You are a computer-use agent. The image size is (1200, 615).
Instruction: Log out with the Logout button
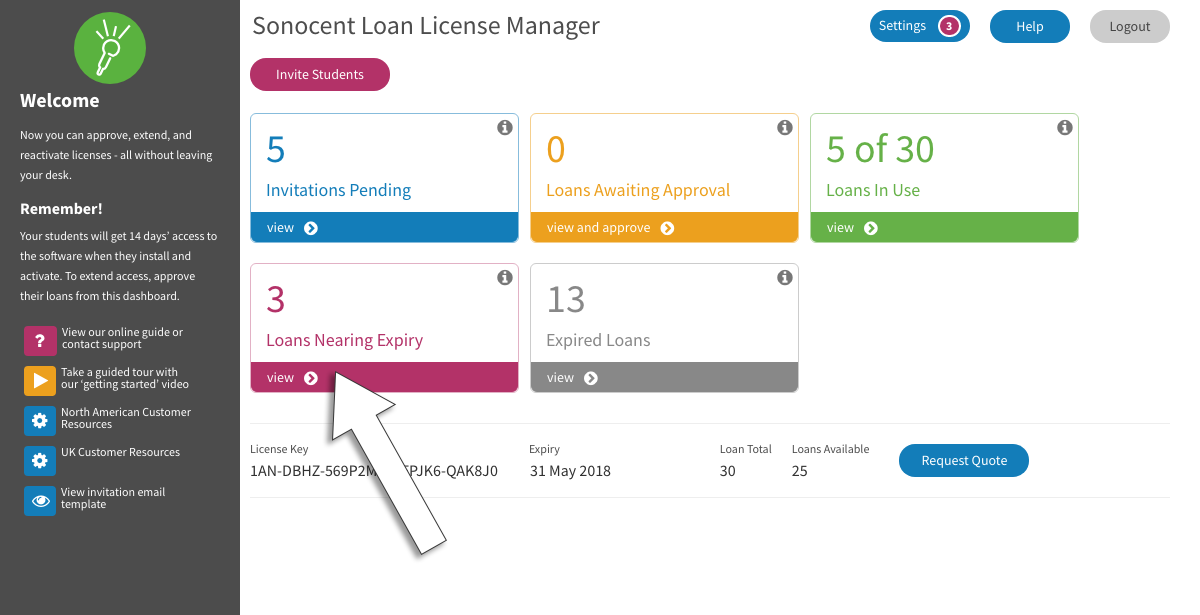pos(1130,27)
